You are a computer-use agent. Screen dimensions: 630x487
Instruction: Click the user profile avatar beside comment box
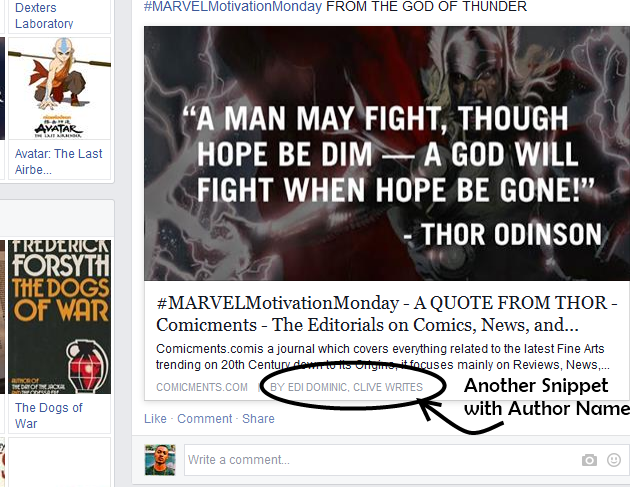click(160, 460)
